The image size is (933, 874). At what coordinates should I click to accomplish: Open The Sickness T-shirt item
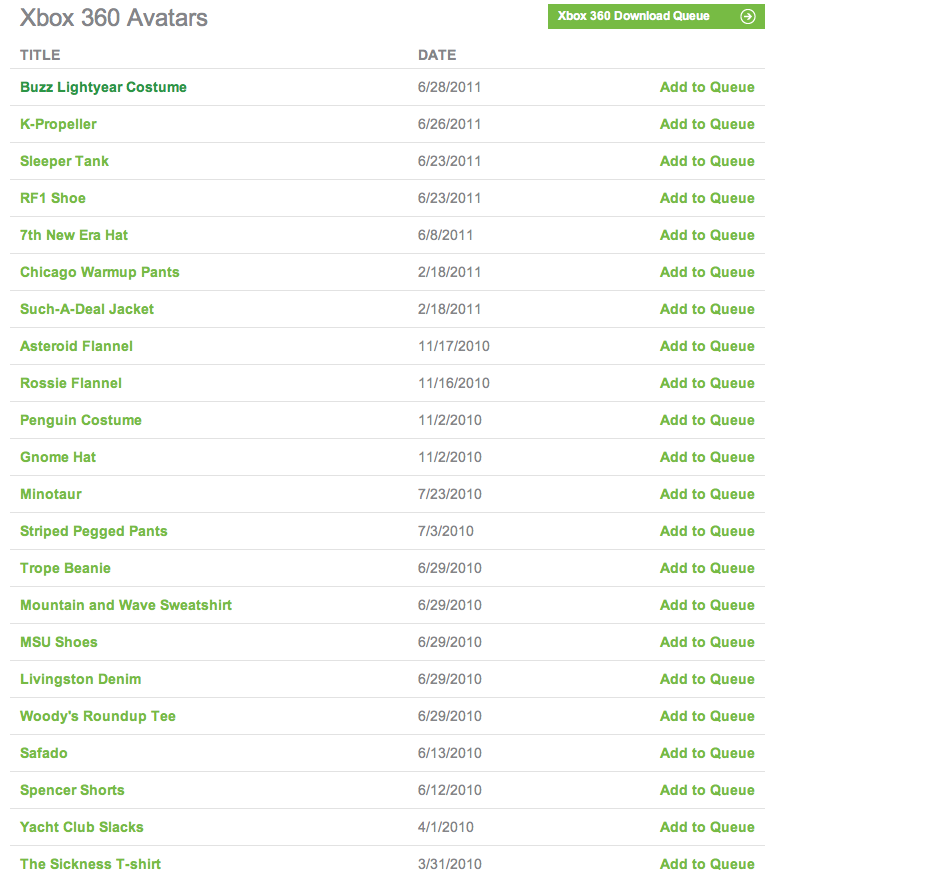pyautogui.click(x=90, y=864)
